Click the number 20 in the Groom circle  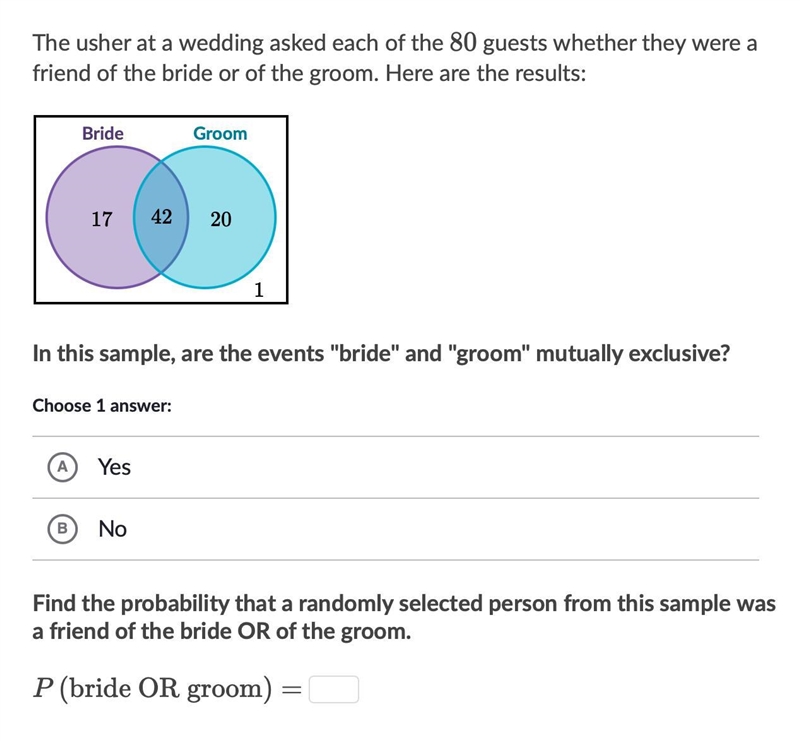(221, 219)
